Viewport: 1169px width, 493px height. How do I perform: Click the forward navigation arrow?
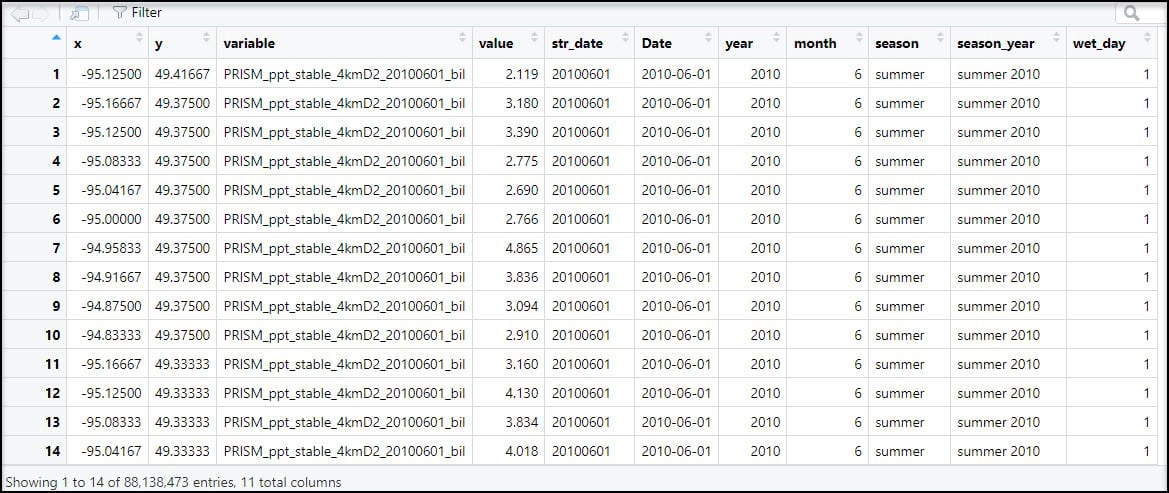(40, 13)
